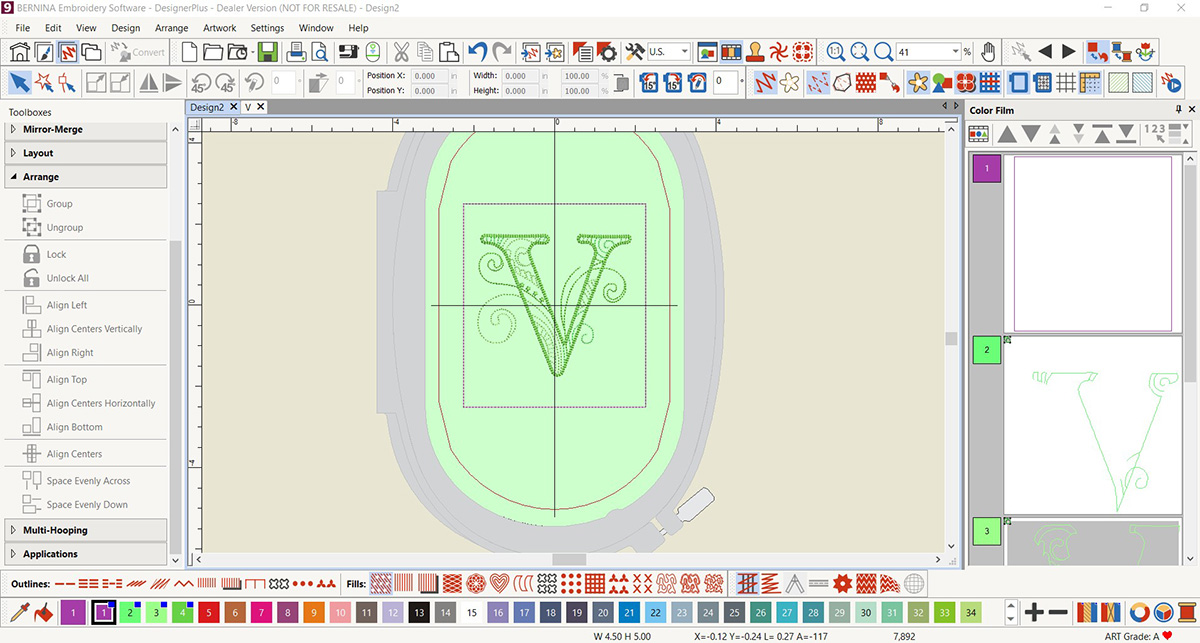Choose the Reshape star pointer tool
Viewport: 1200px width, 643px height.
pos(44,82)
